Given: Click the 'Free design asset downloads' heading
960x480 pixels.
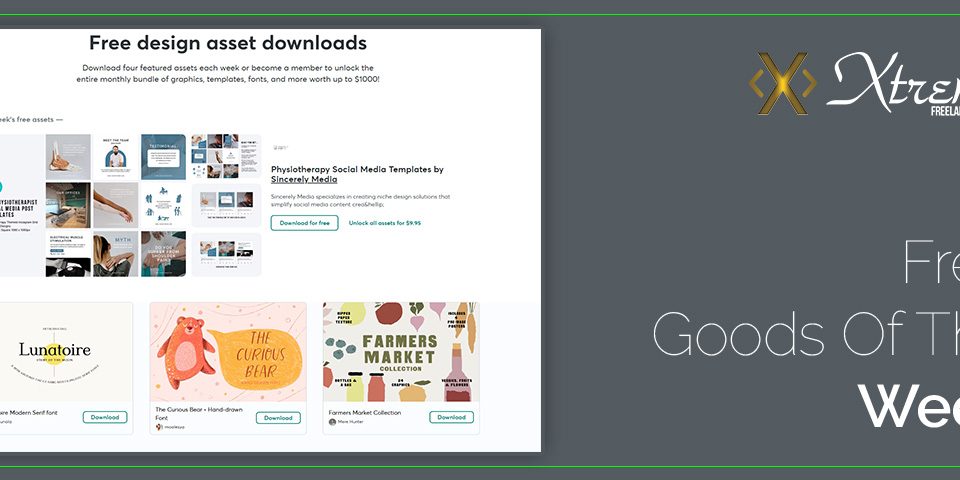Looking at the screenshot, I should point(228,43).
